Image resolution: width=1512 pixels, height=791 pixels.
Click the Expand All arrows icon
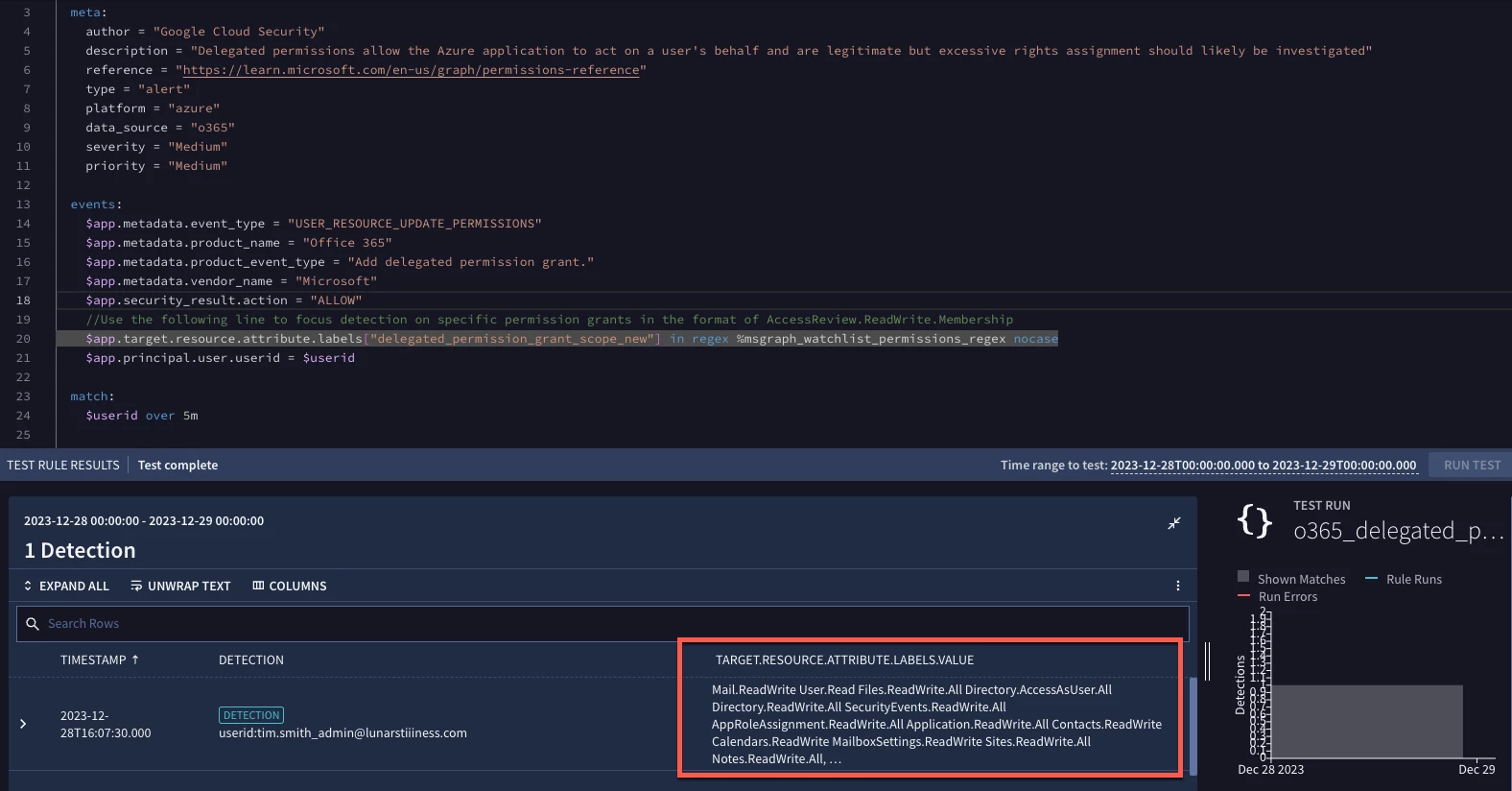point(28,586)
